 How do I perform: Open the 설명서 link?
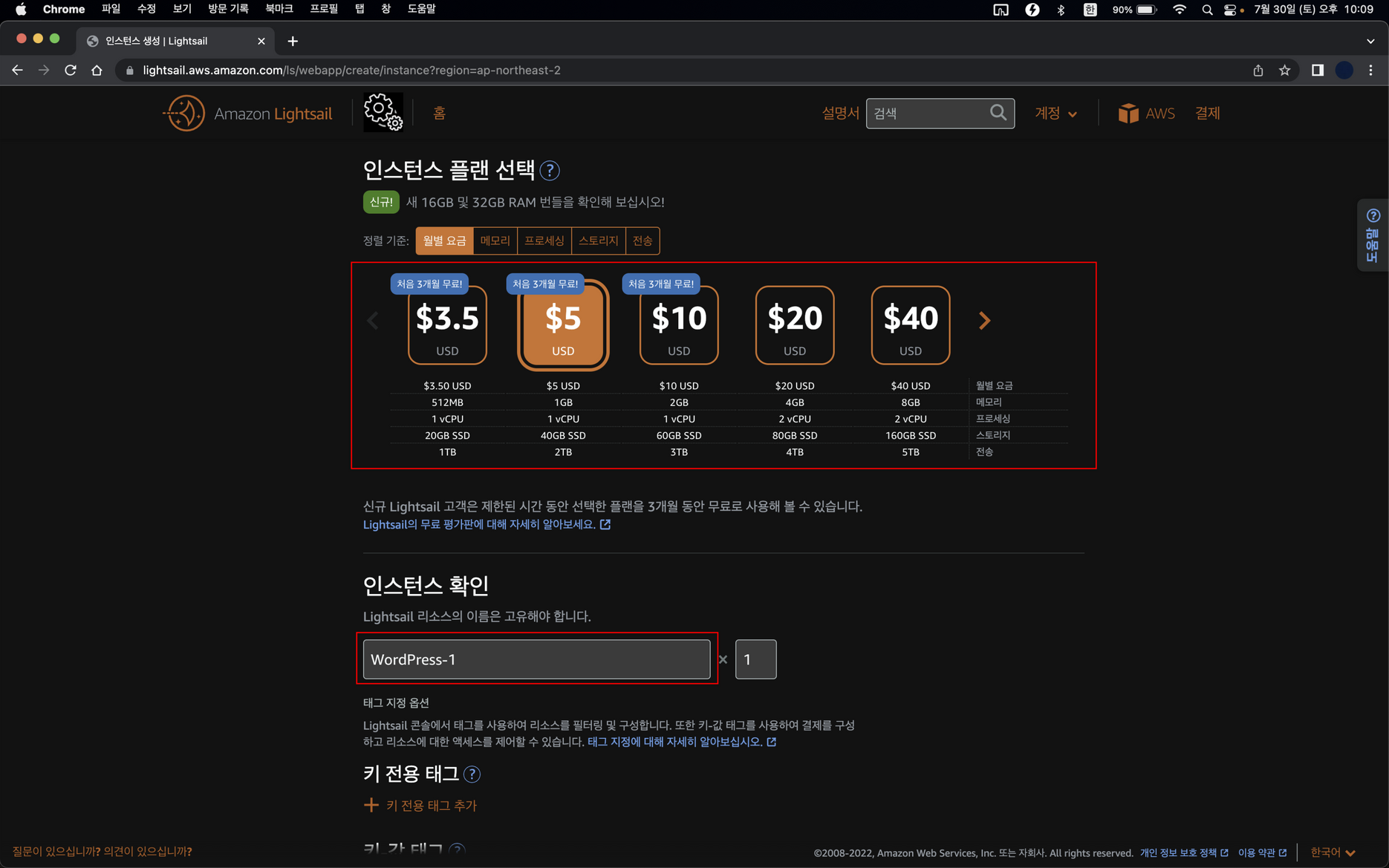(x=840, y=114)
